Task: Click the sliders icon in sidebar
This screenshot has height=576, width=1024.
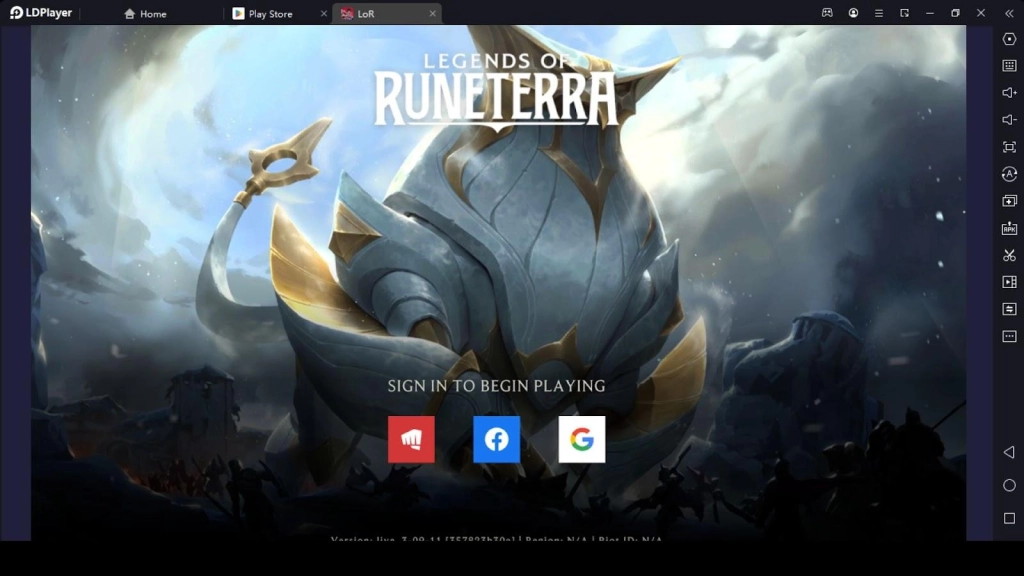Action: pyautogui.click(x=1009, y=309)
